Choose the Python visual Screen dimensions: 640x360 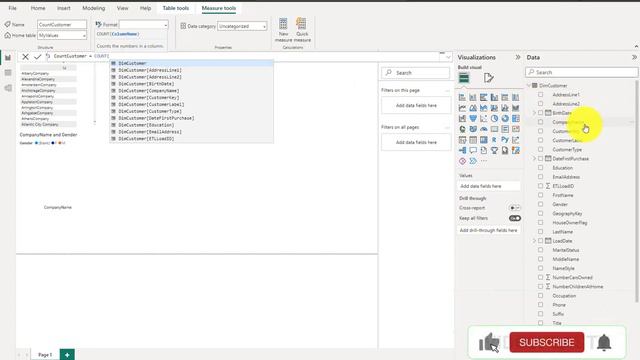[505, 140]
